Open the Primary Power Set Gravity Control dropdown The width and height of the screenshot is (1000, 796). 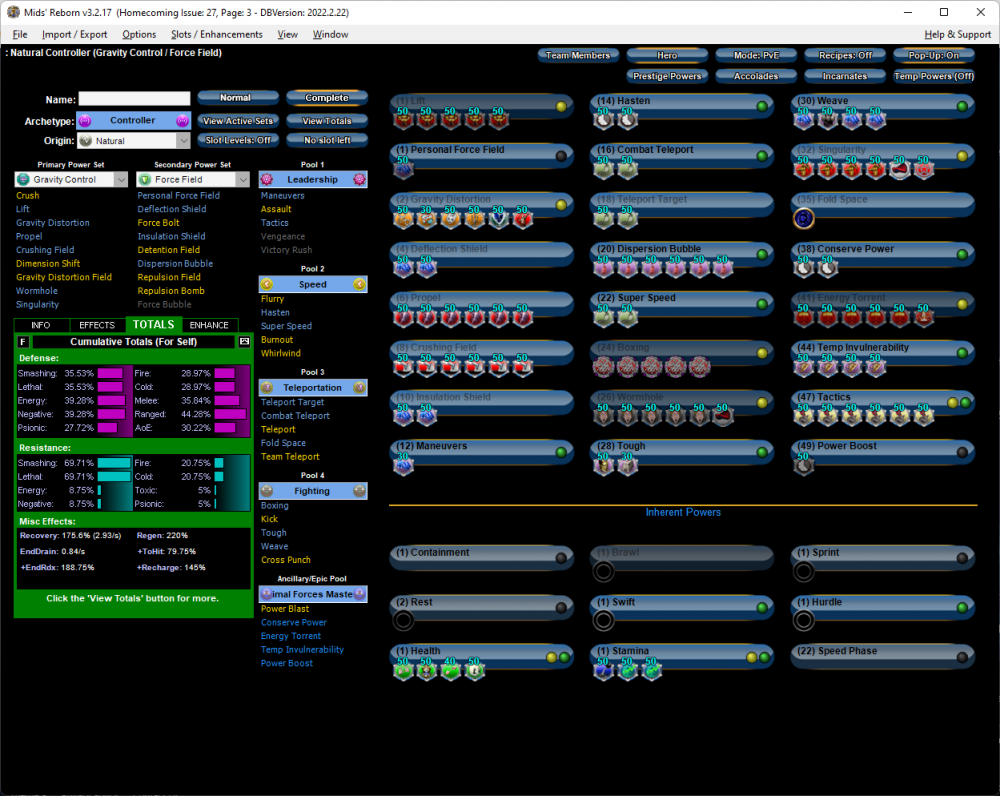(71, 180)
